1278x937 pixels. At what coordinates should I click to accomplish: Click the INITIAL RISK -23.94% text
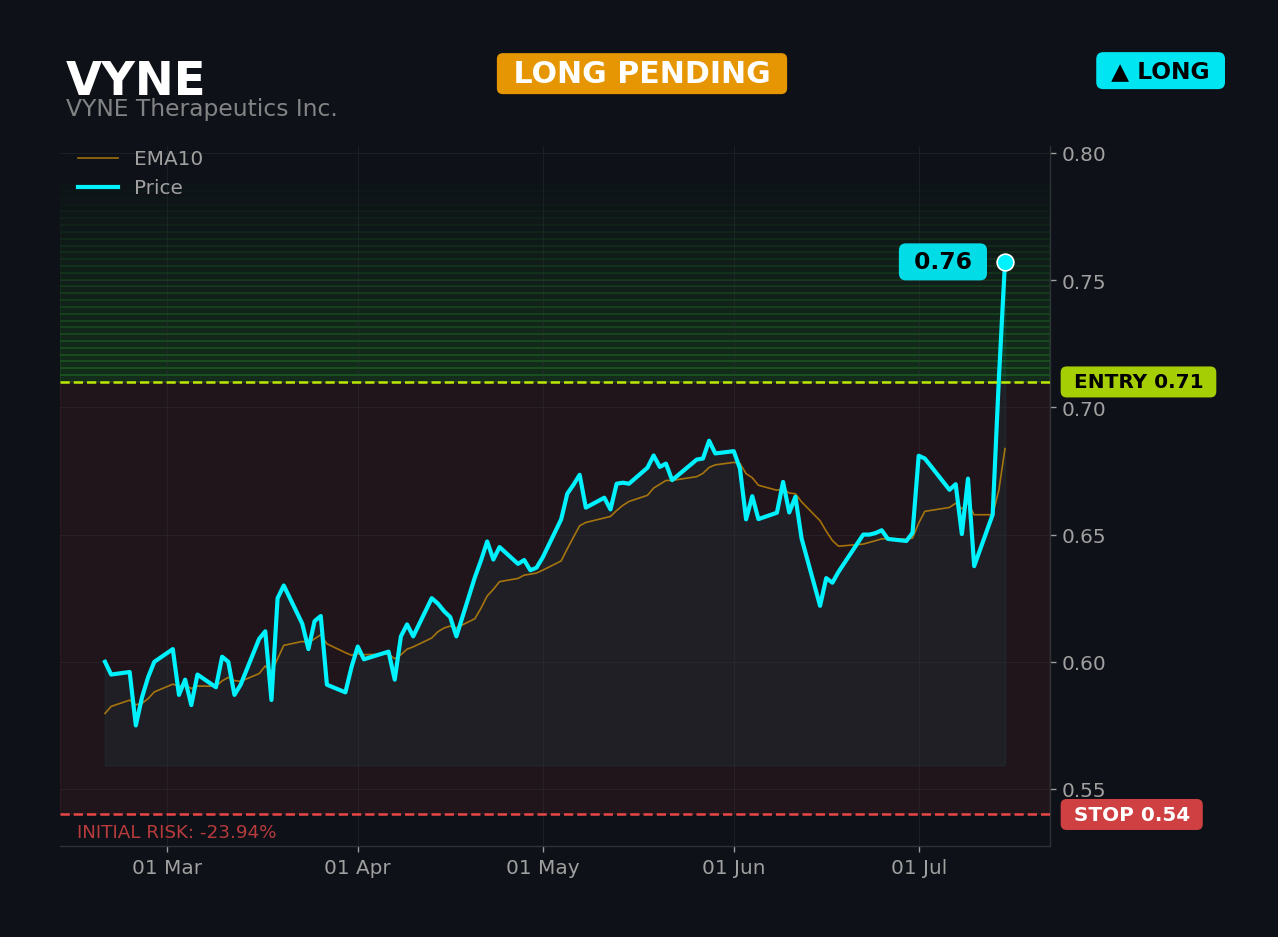tap(177, 832)
